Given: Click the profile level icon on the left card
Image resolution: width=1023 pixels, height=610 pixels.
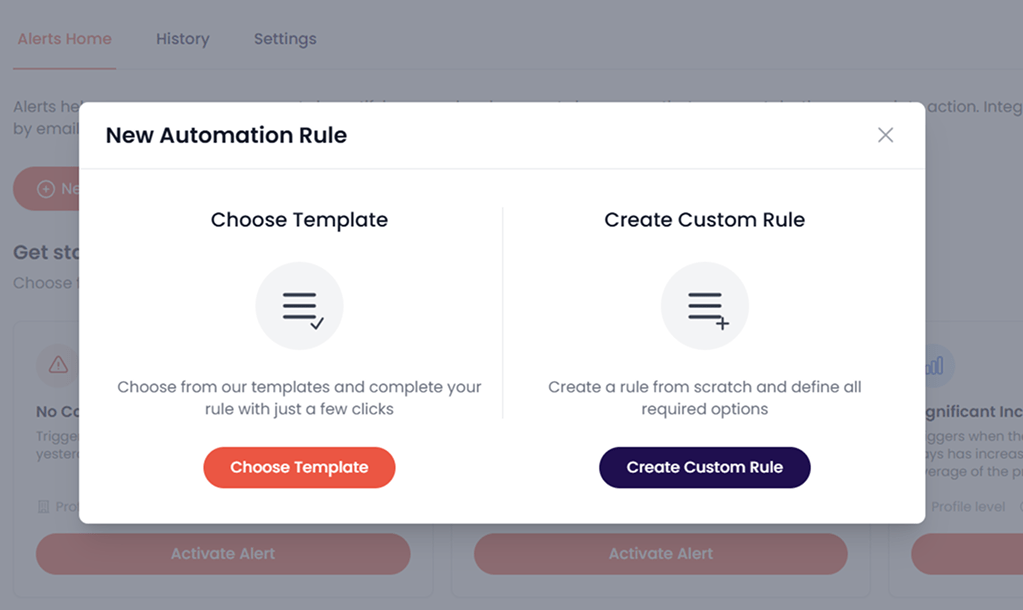Looking at the screenshot, I should [x=43, y=507].
